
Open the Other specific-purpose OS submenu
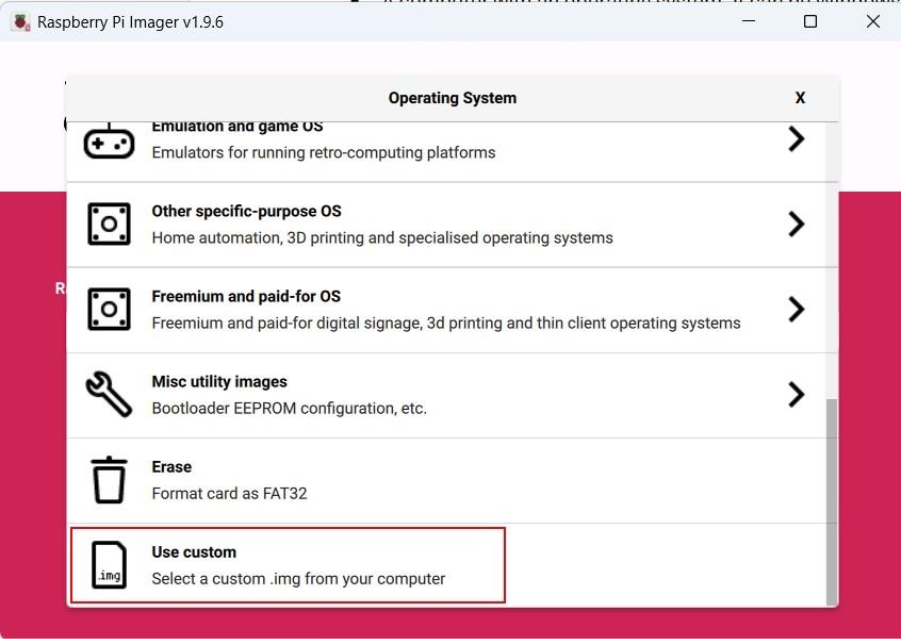pyautogui.click(x=795, y=223)
